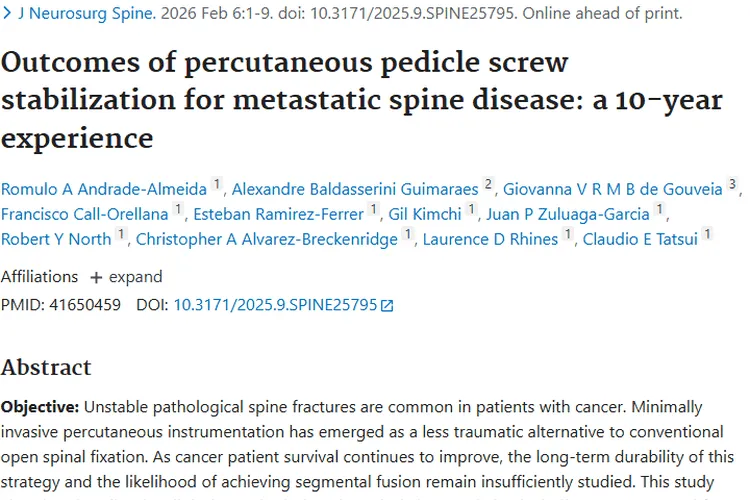
Task: Click affiliation superscript 2 after Guimaraes
Action: tap(488, 185)
